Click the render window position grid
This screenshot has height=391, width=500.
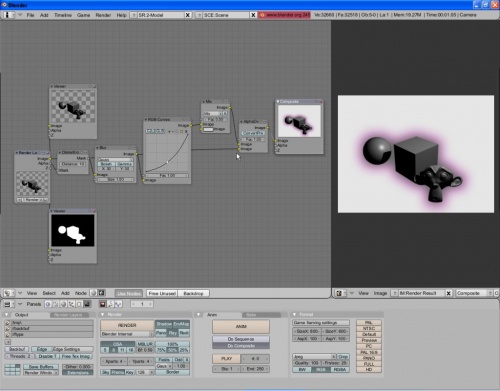click(12, 370)
